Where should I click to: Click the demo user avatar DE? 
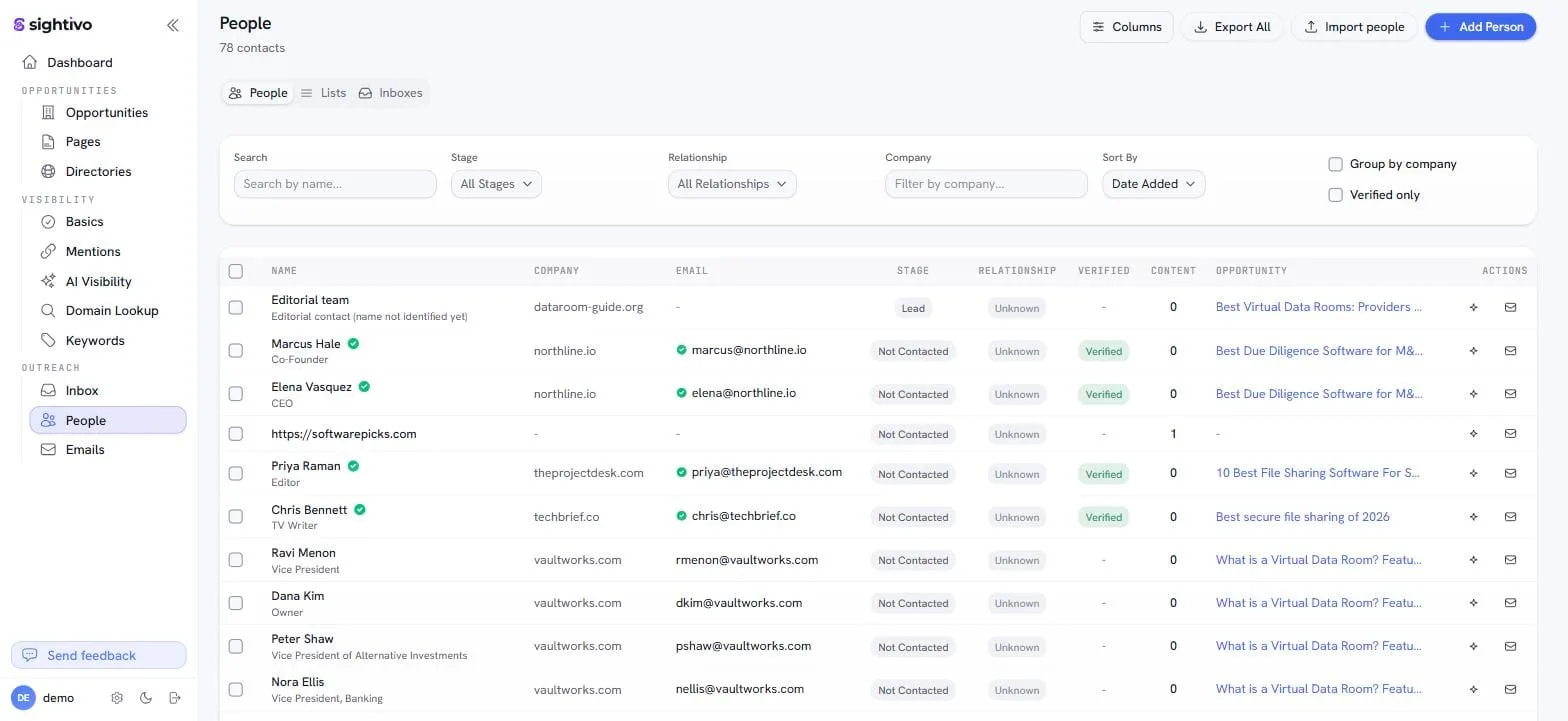pos(23,698)
